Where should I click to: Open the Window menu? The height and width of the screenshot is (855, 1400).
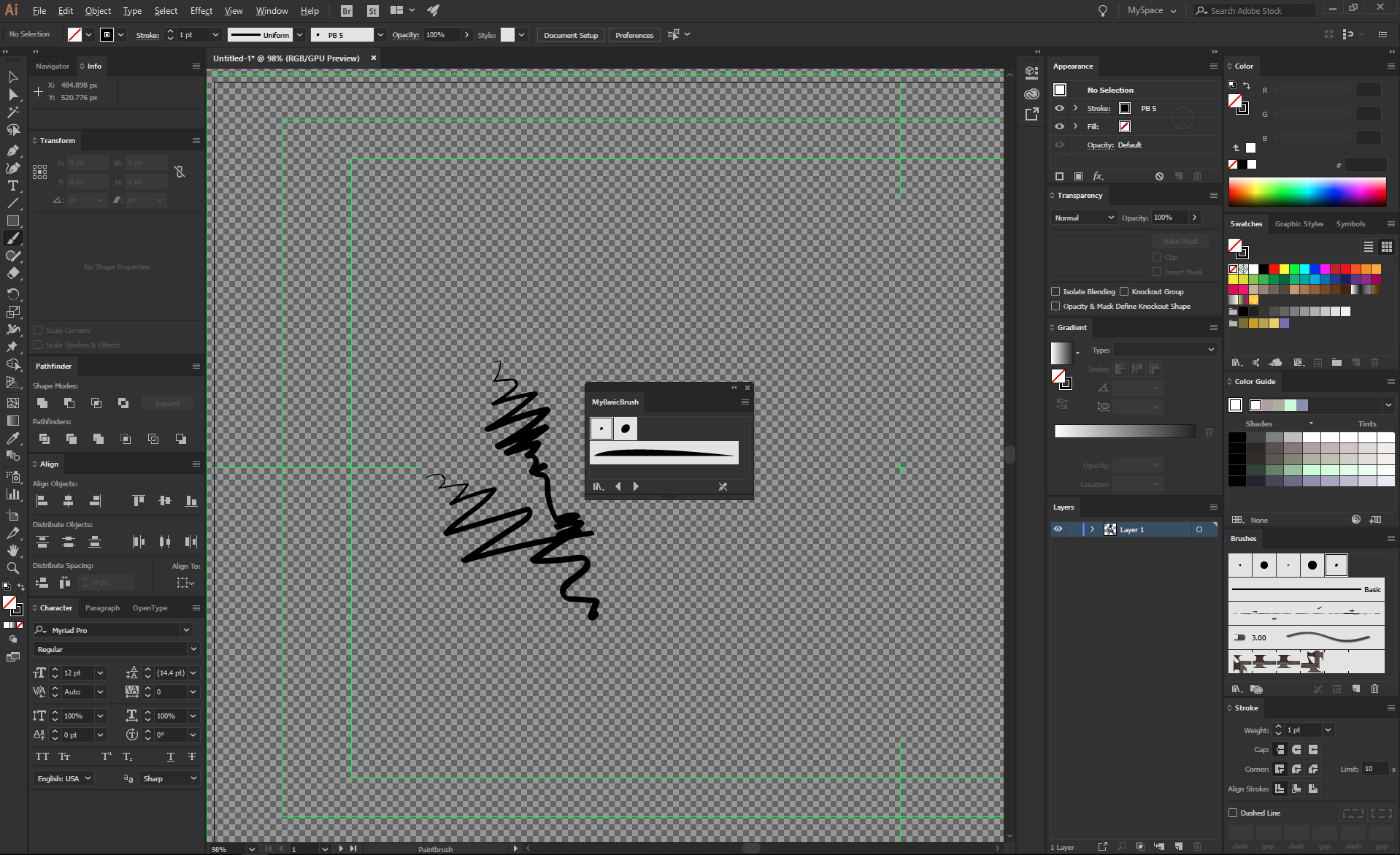click(272, 11)
